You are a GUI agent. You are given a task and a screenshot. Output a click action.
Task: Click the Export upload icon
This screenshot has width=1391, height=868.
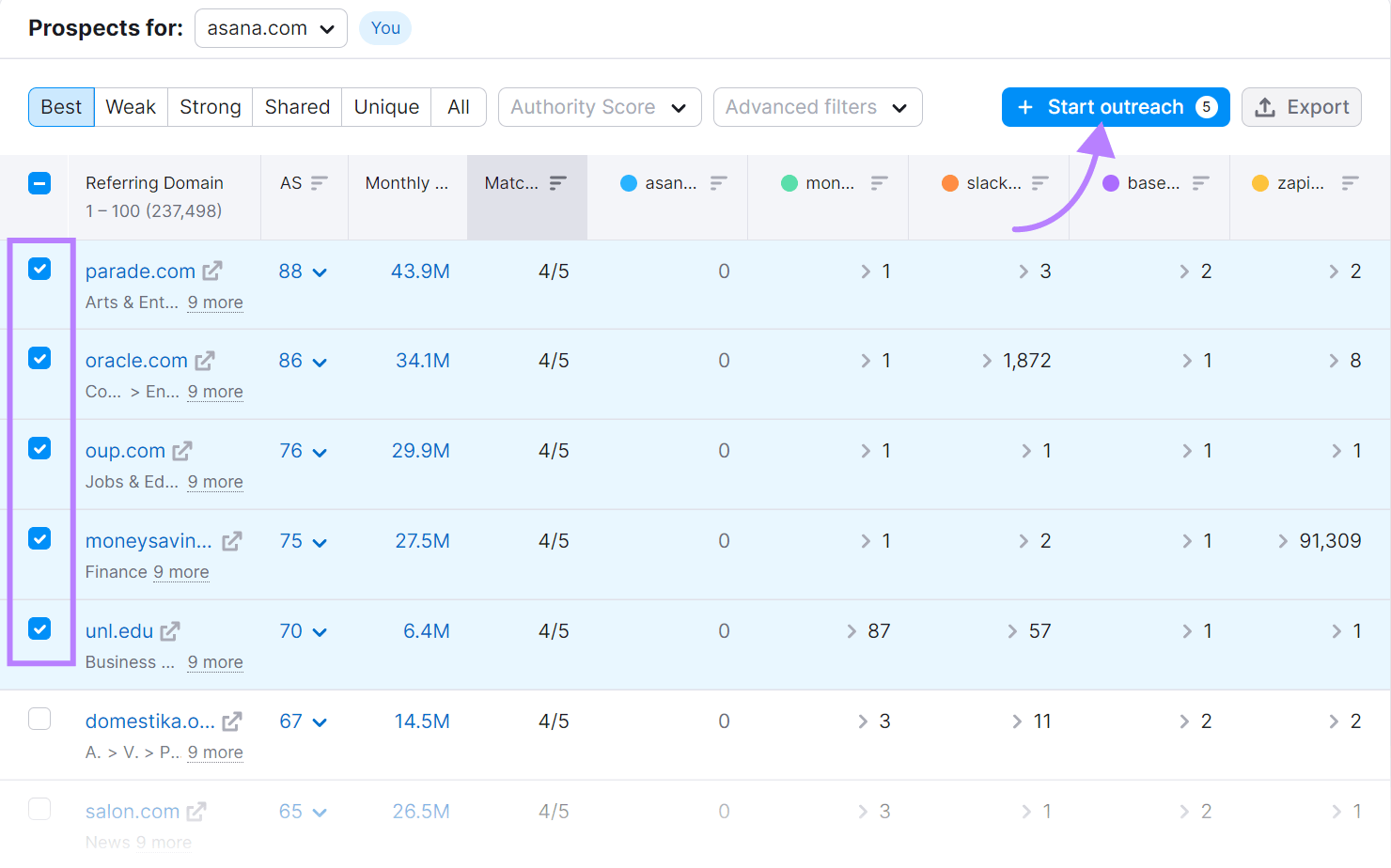coord(1266,107)
